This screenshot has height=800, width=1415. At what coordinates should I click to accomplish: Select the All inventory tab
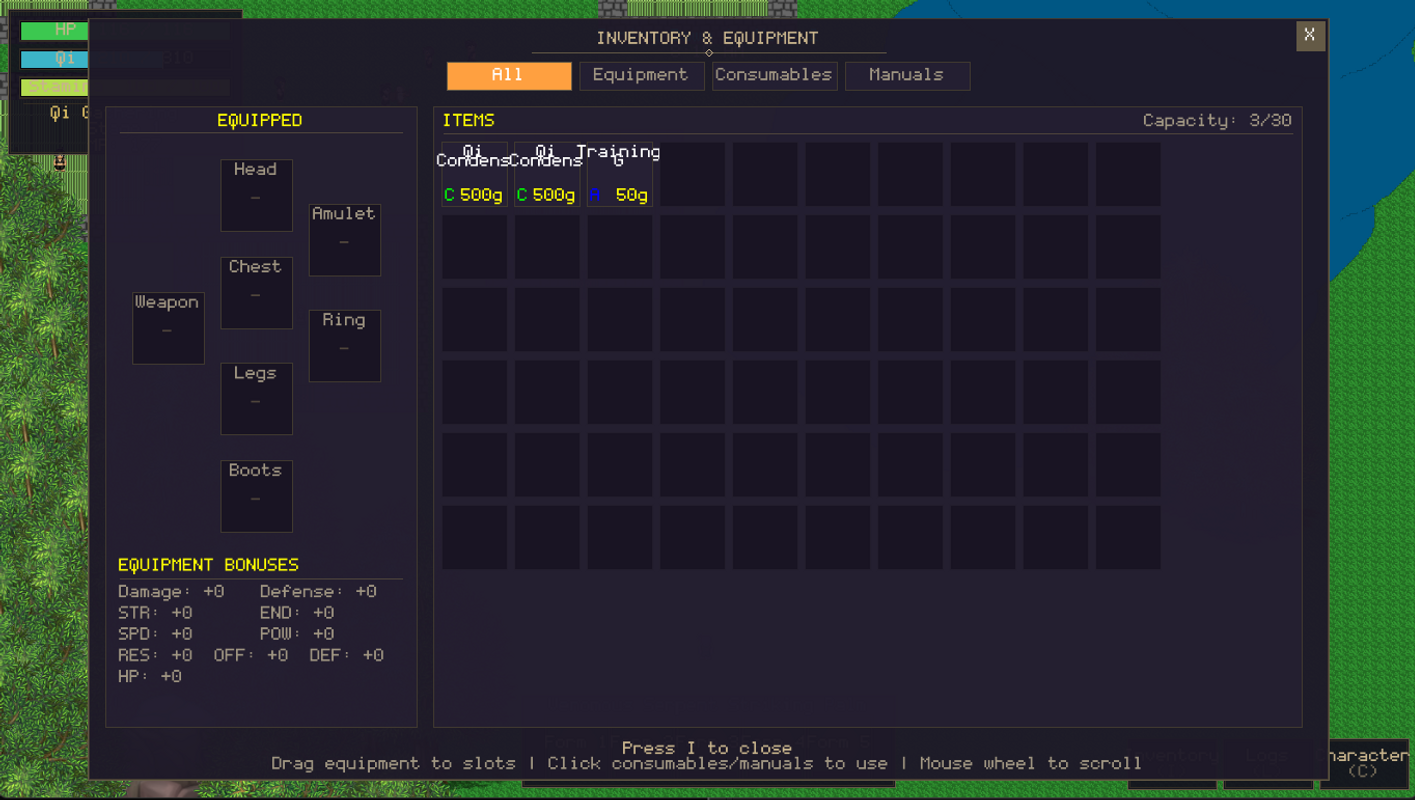(509, 75)
